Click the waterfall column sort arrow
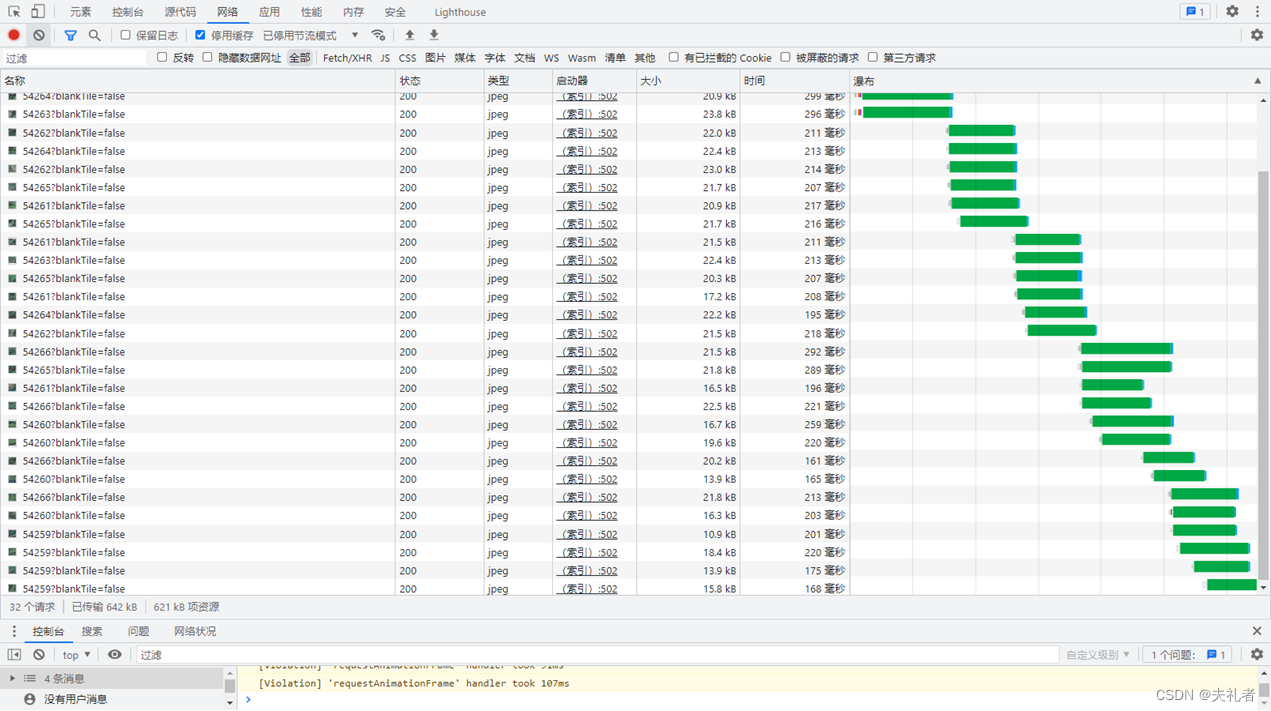The height and width of the screenshot is (711, 1271). click(x=1257, y=81)
